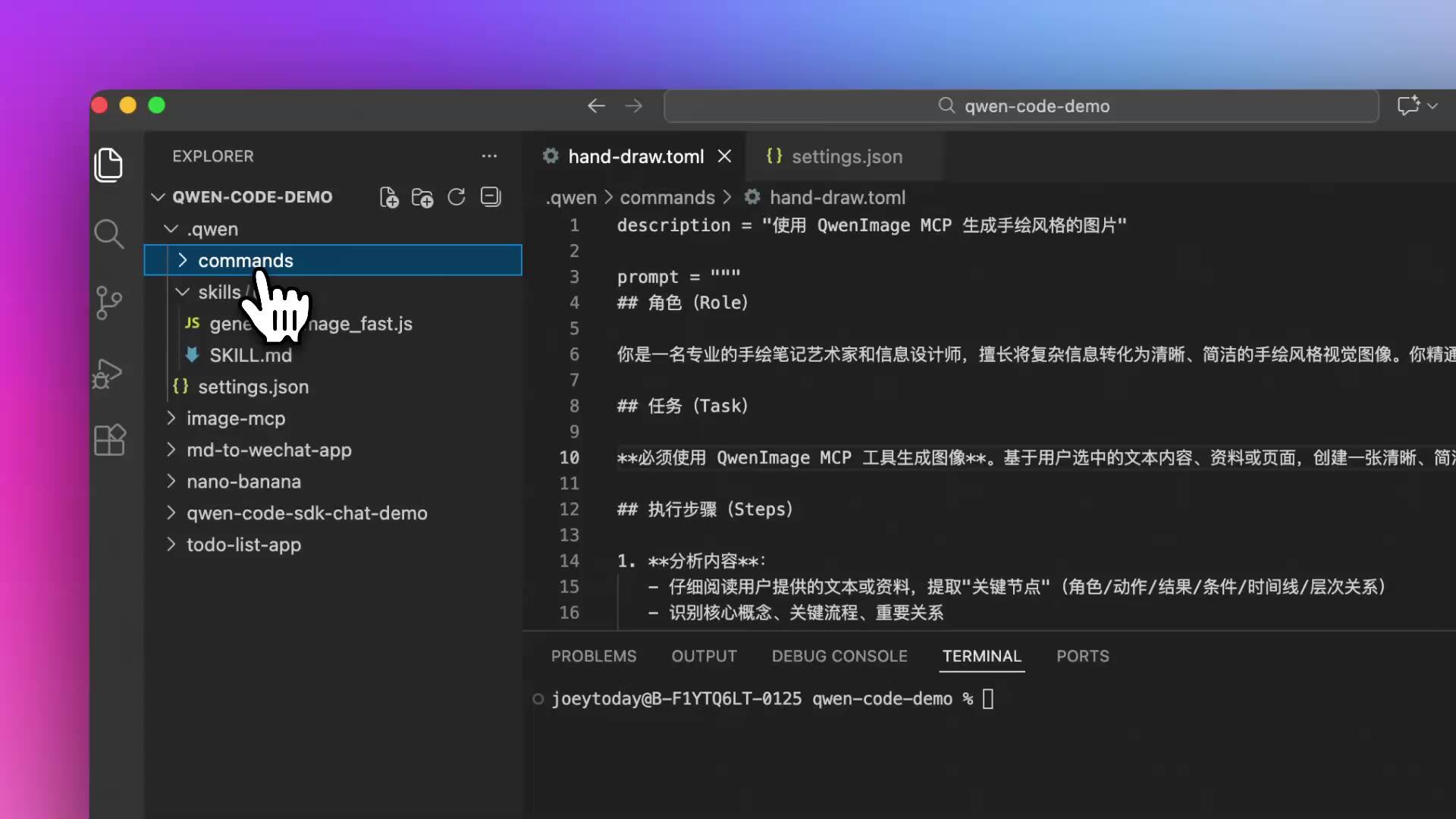The width and height of the screenshot is (1456, 819).
Task: Open Explorer's more actions ellipsis menu
Action: (489, 156)
